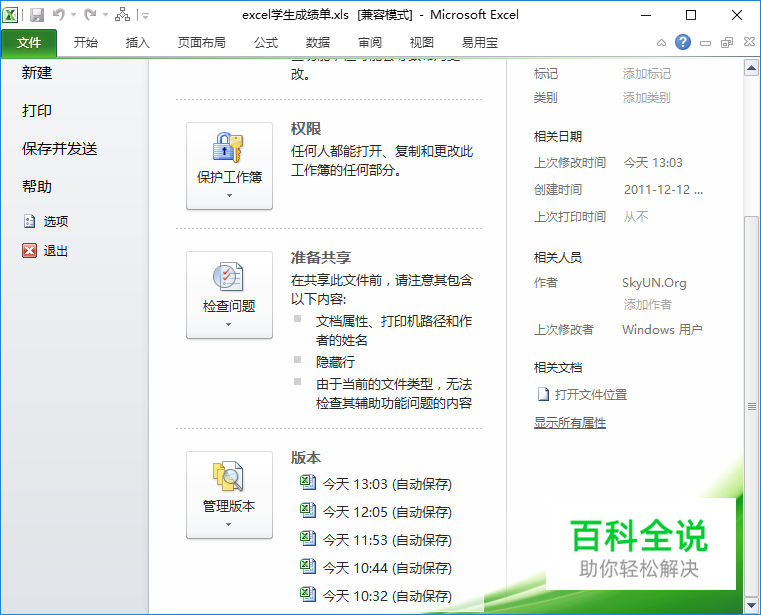The image size is (761, 615).
Task: Select the 数据 ribbon tab
Action: (318, 43)
